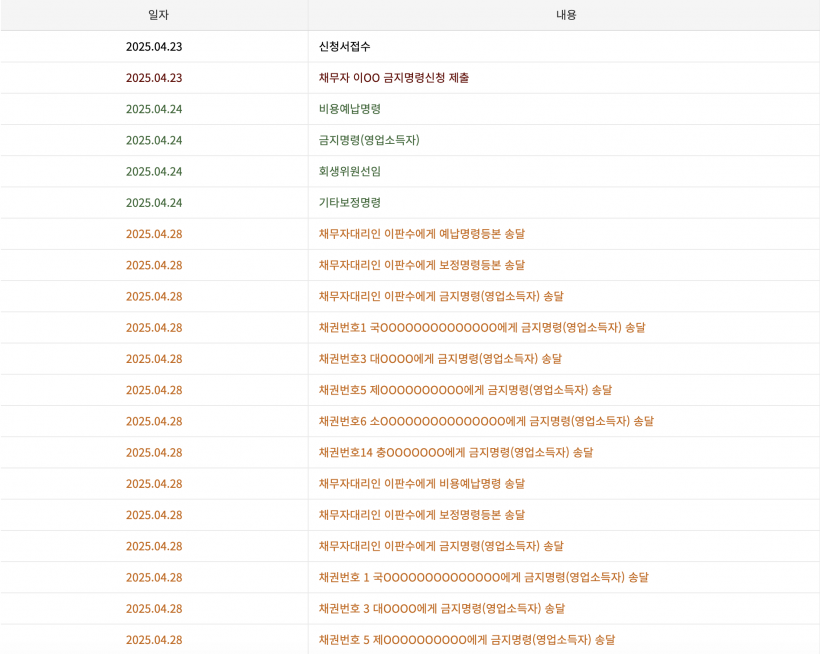Open 채무자 이OO 금지명령신청 제출 entry

394,78
